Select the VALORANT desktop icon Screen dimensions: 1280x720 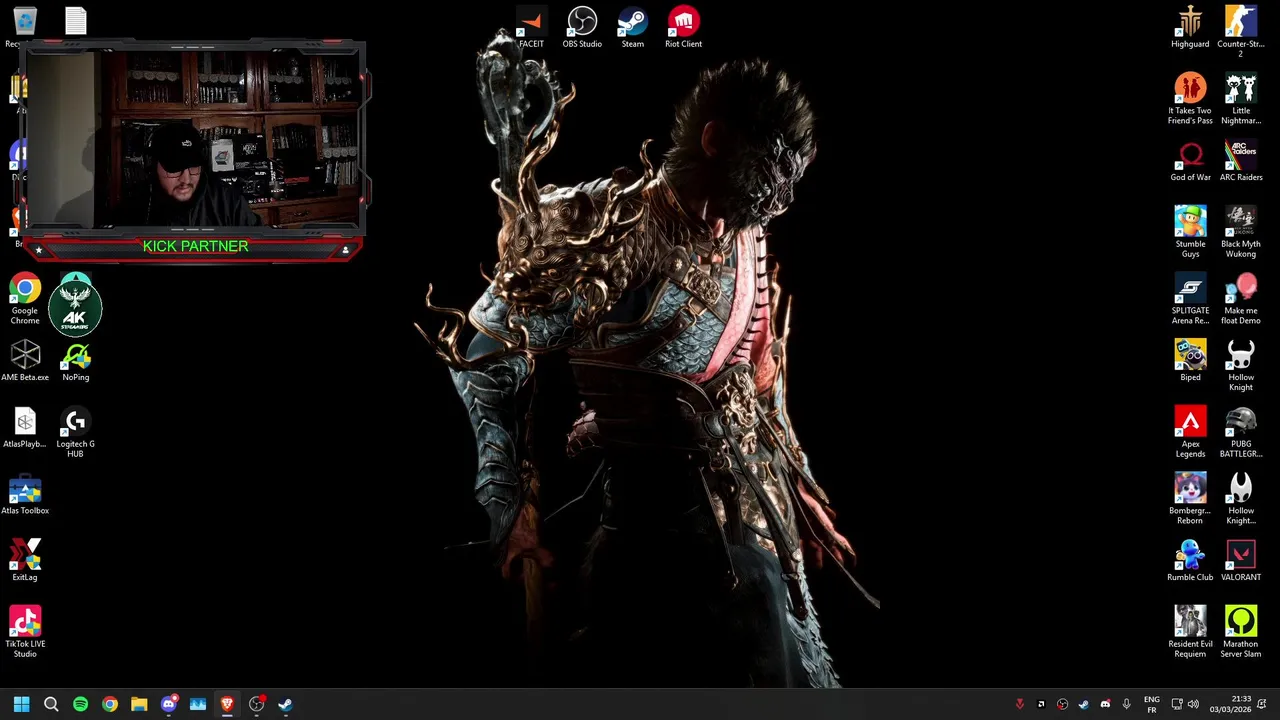click(1241, 561)
